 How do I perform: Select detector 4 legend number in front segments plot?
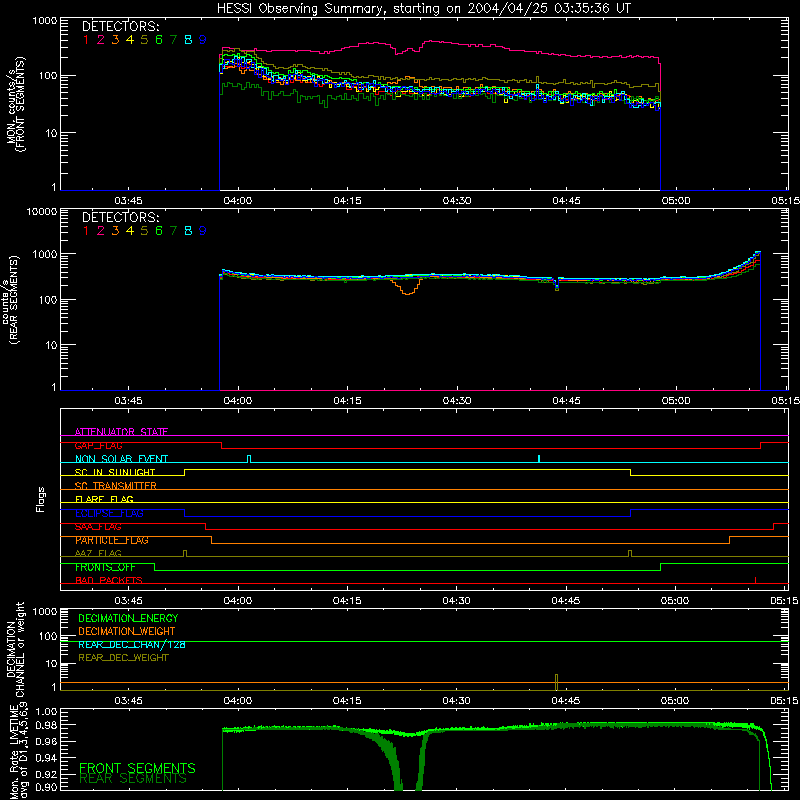pos(130,40)
